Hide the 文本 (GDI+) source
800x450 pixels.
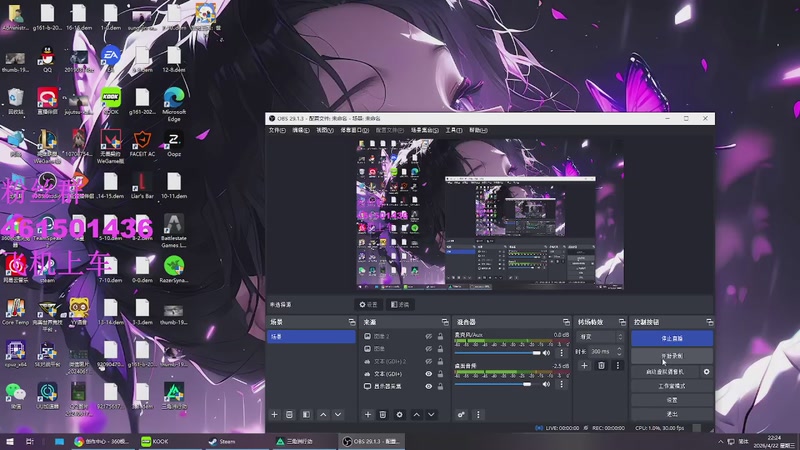(x=429, y=374)
